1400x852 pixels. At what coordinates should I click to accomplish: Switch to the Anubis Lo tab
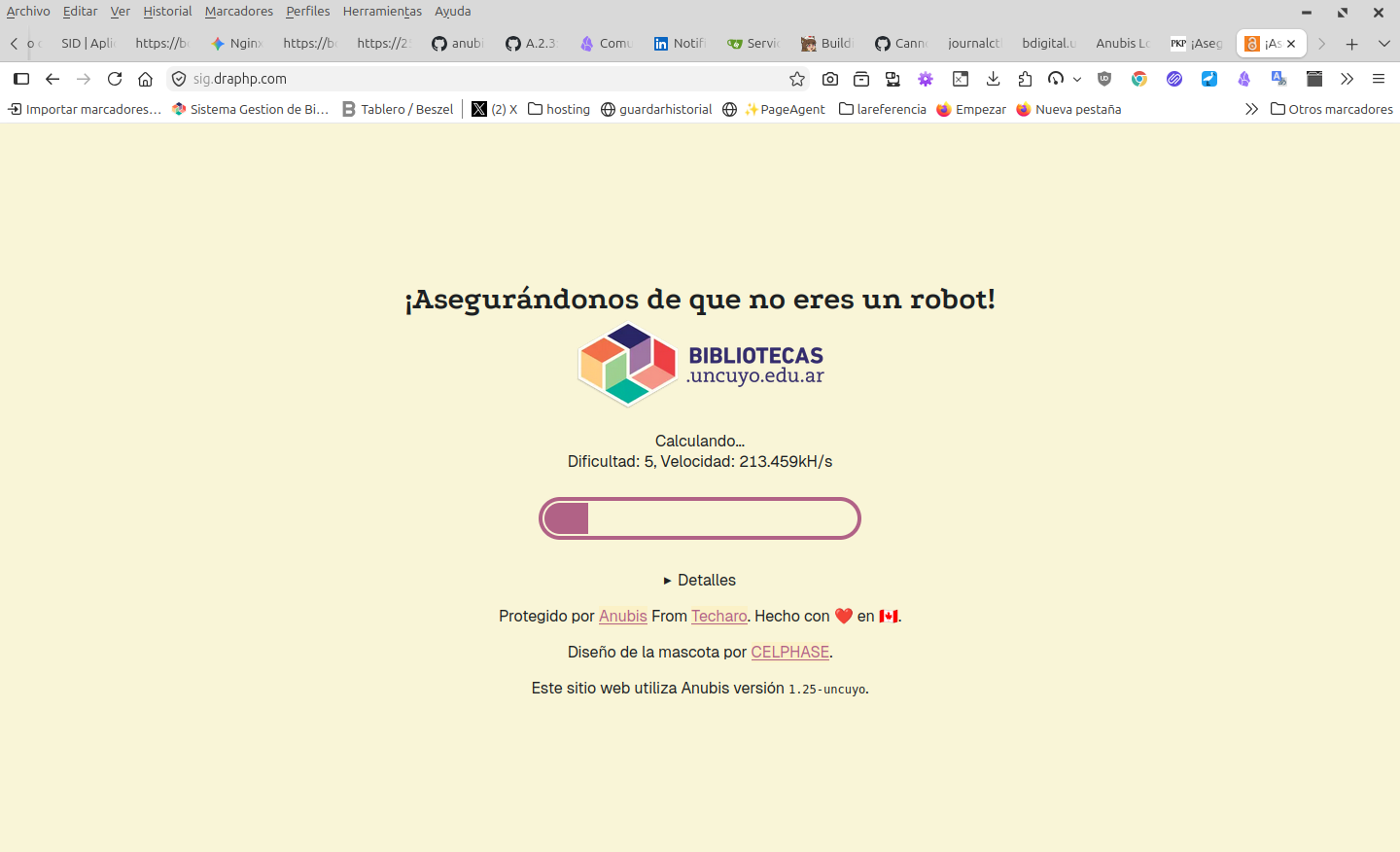(x=1123, y=44)
